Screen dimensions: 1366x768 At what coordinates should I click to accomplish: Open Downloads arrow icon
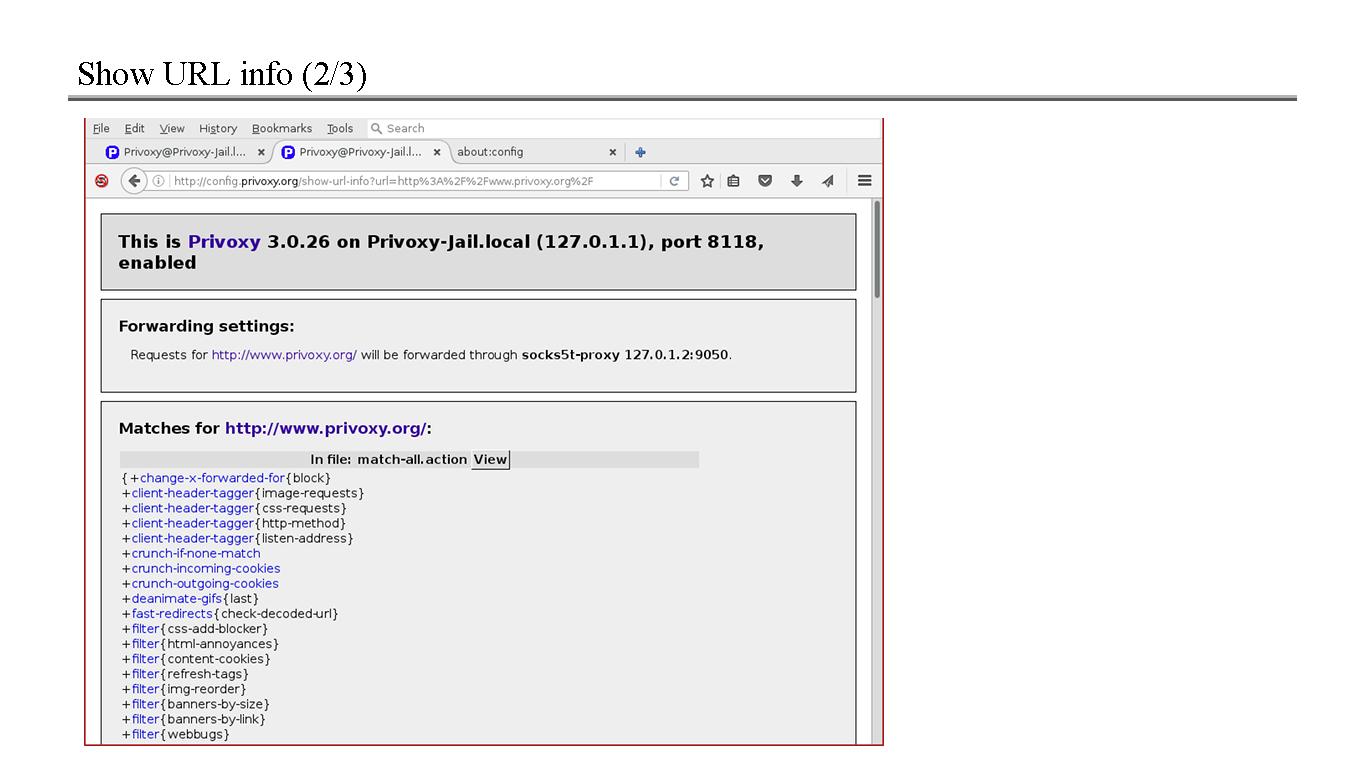tap(797, 181)
